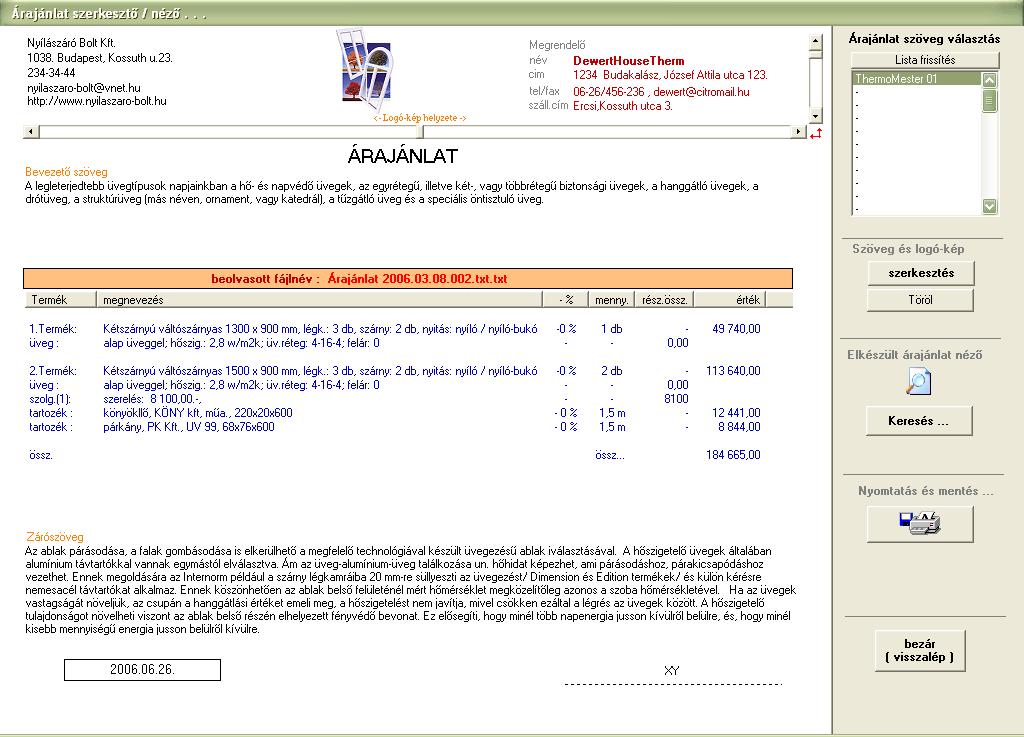Click the Zárószöveg heading
This screenshot has width=1024, height=737.
[x=55, y=537]
